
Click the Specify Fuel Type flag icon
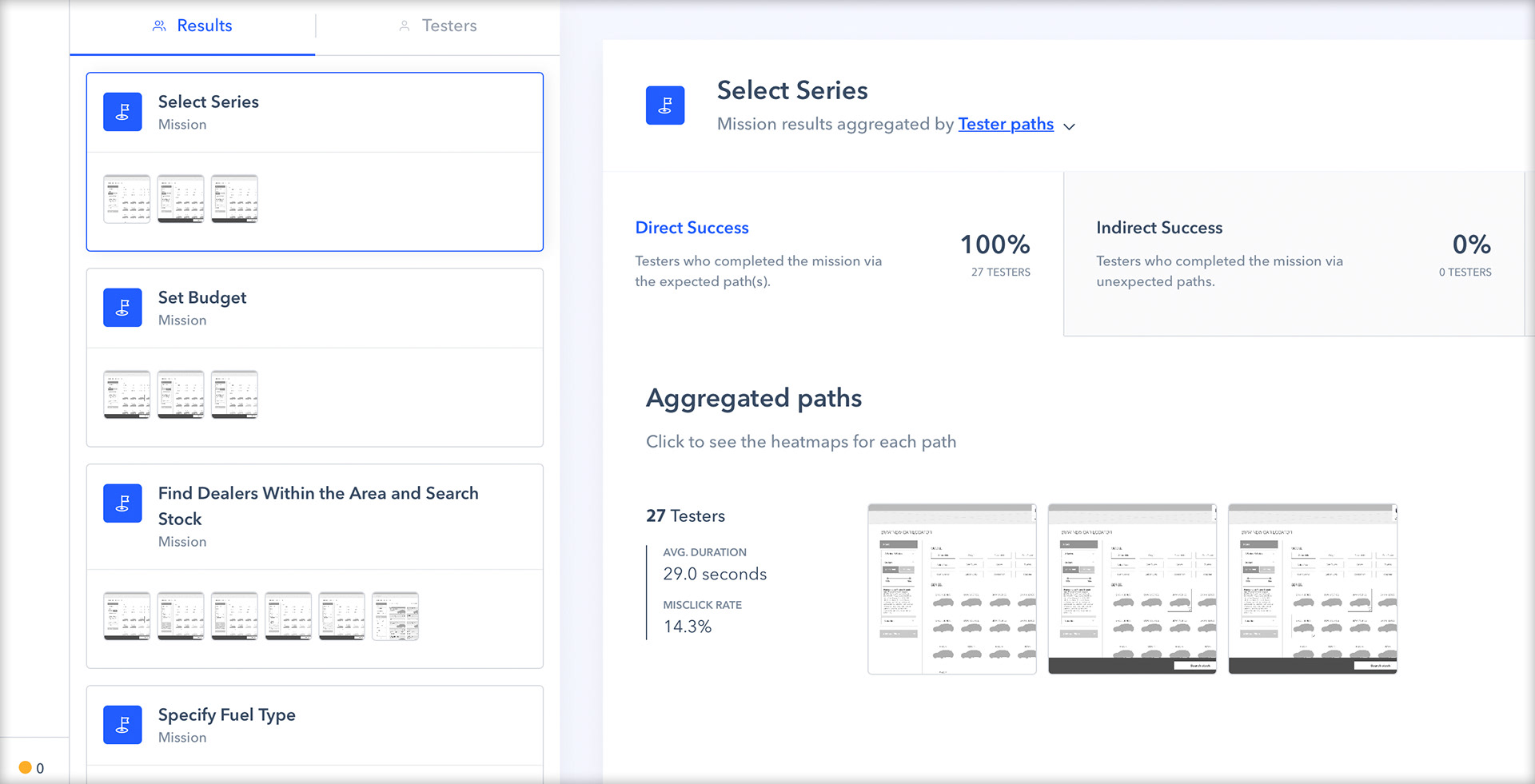[x=122, y=725]
